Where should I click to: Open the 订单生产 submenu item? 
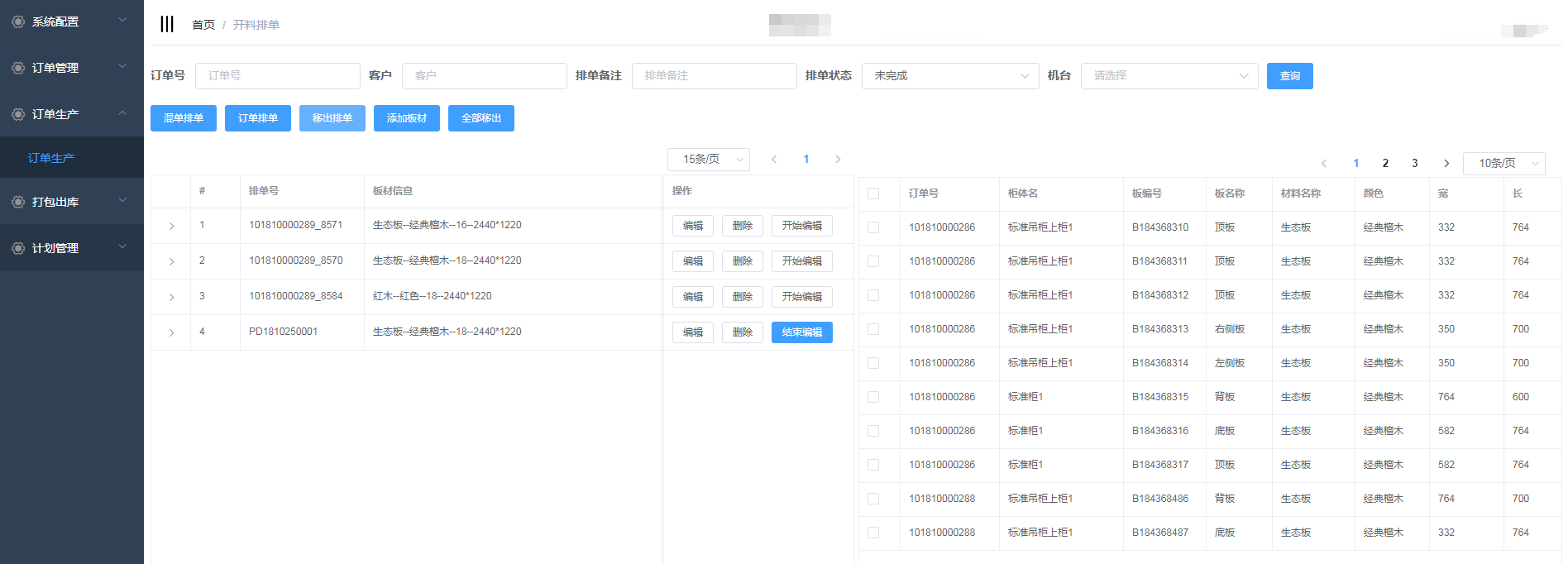tap(51, 158)
